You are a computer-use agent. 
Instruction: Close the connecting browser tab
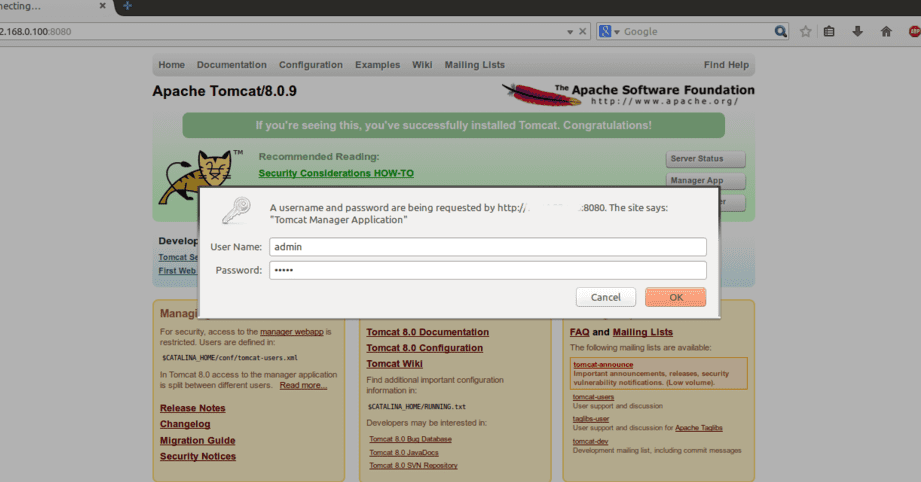[102, 6]
